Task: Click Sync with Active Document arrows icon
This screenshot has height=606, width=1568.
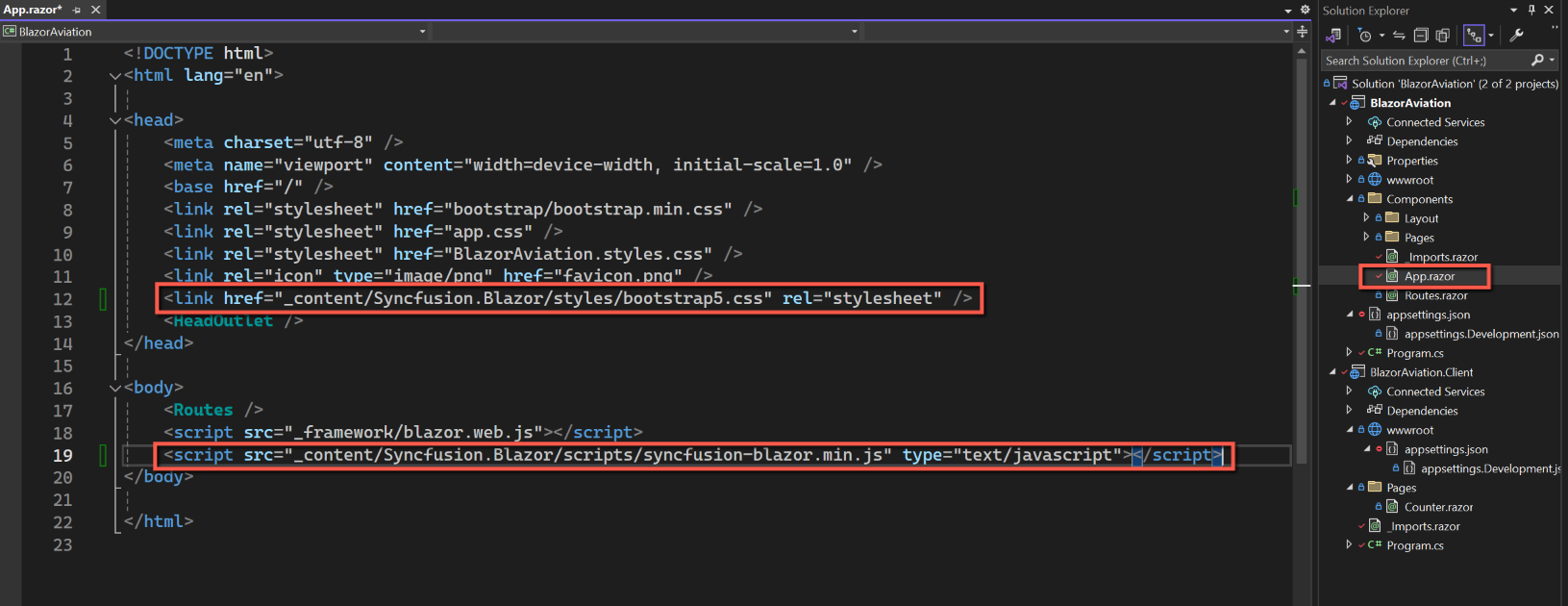Action: [1399, 36]
